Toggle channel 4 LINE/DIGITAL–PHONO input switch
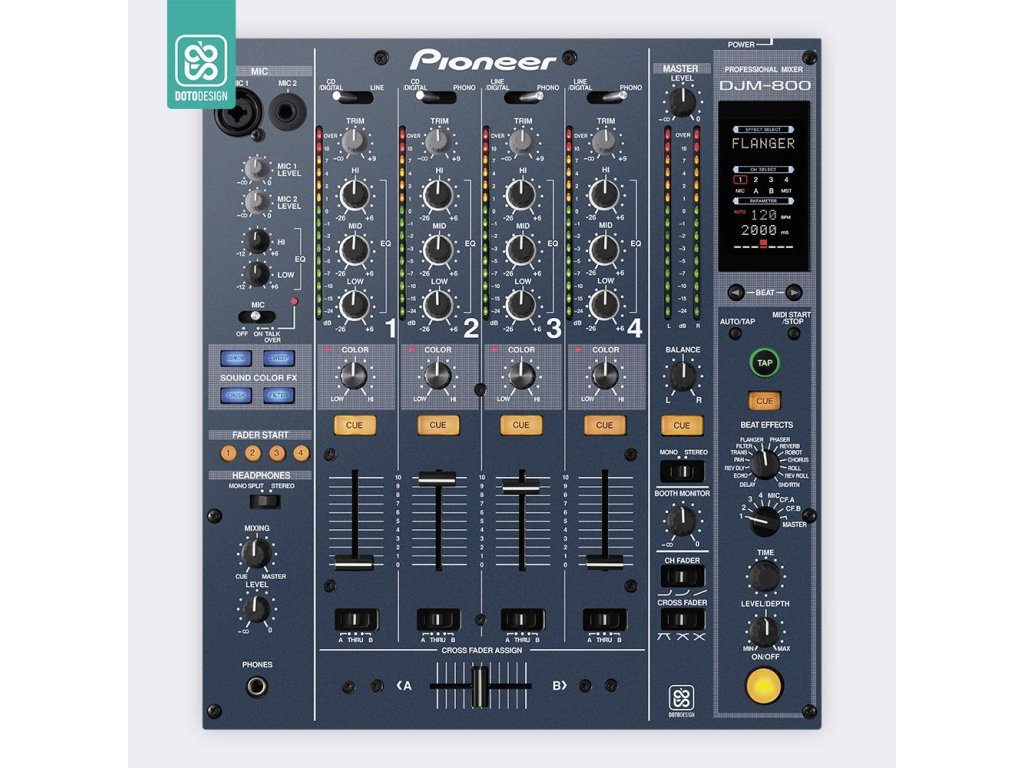 point(607,97)
